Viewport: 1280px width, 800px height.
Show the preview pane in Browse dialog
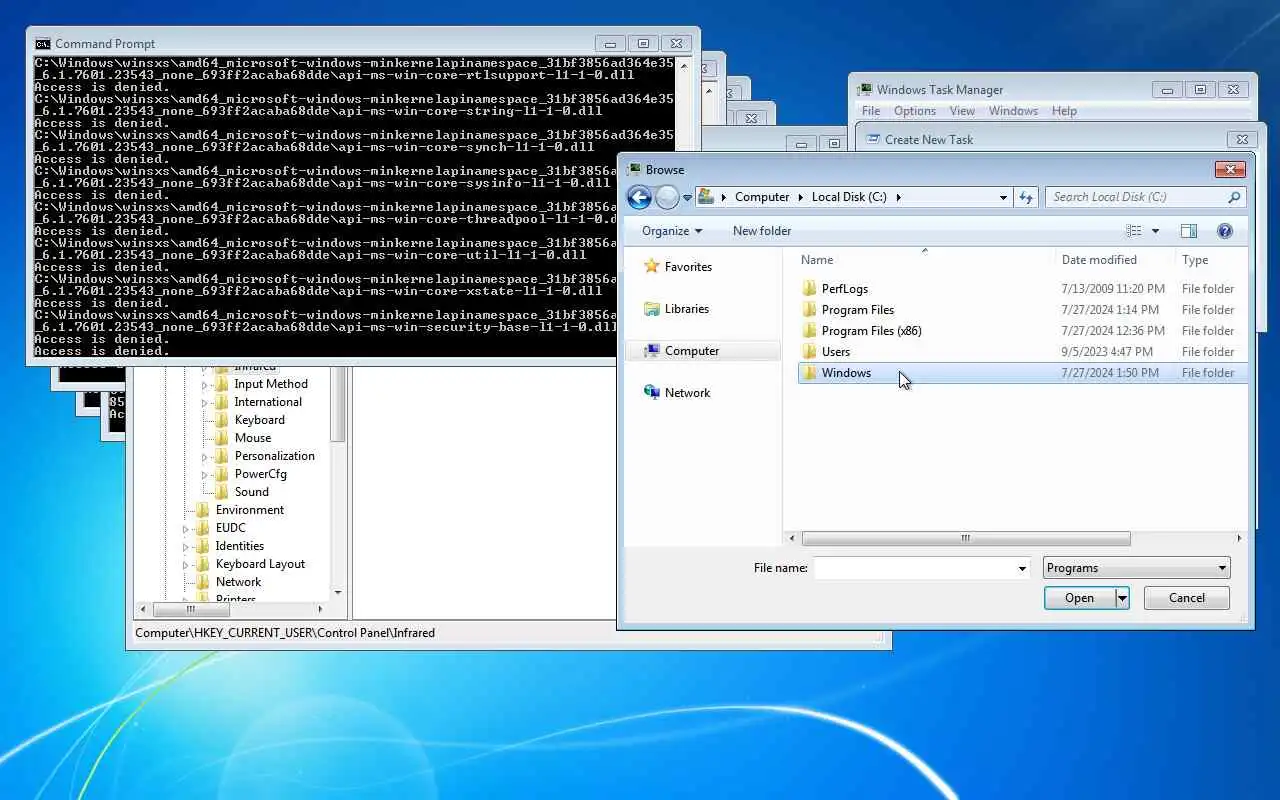(1189, 231)
